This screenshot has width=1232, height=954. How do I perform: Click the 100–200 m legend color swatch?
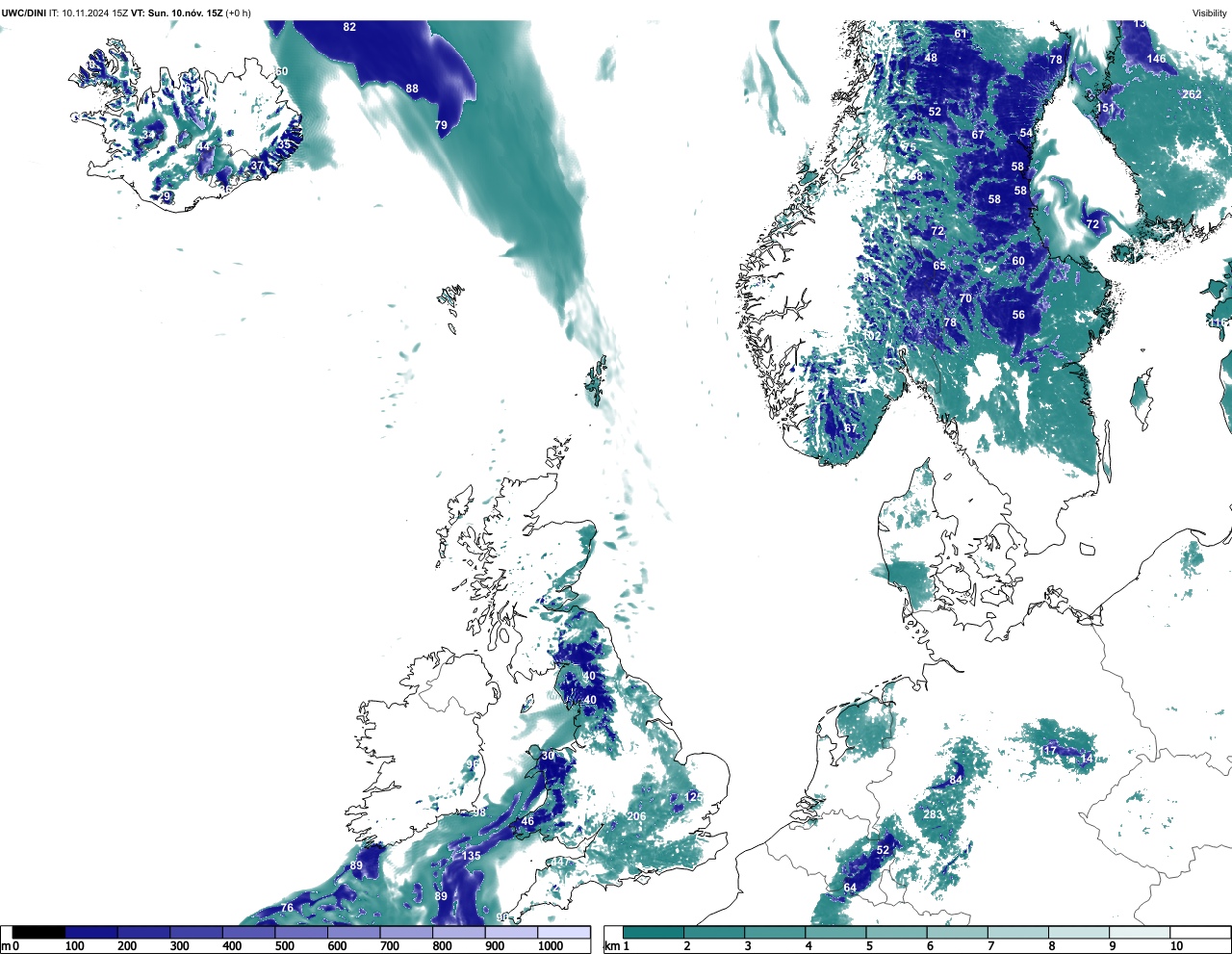pos(91,932)
